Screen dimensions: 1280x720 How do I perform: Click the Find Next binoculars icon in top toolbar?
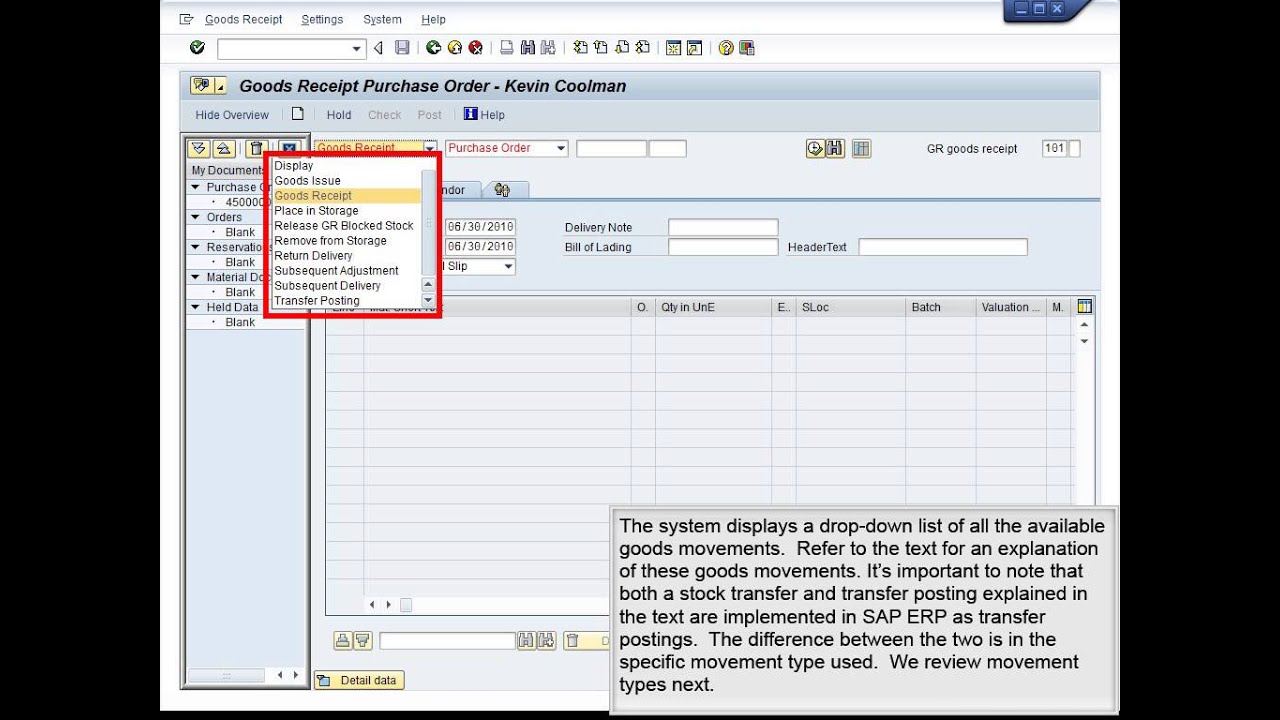548,48
